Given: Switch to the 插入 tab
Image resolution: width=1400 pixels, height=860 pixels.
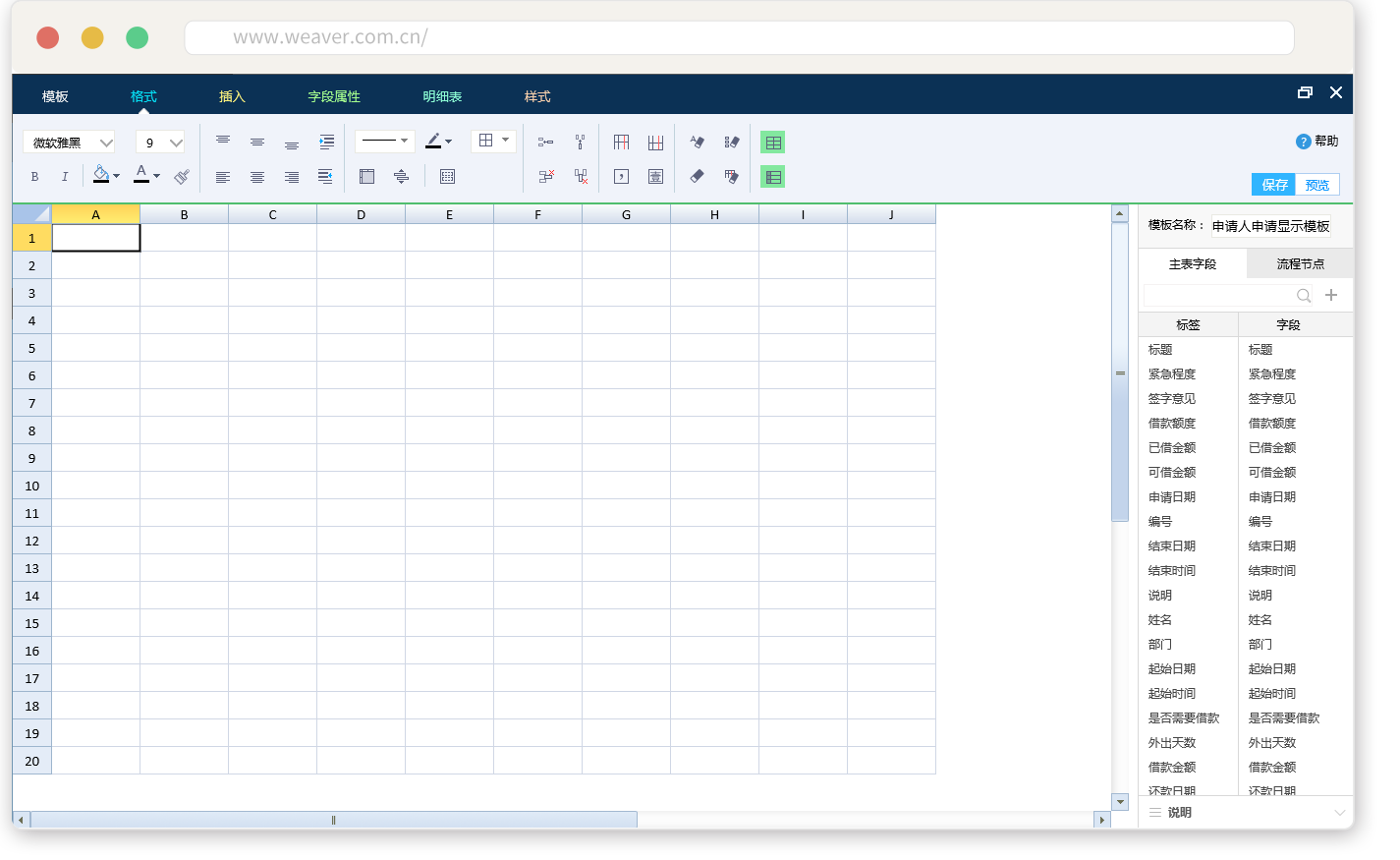Looking at the screenshot, I should [232, 96].
